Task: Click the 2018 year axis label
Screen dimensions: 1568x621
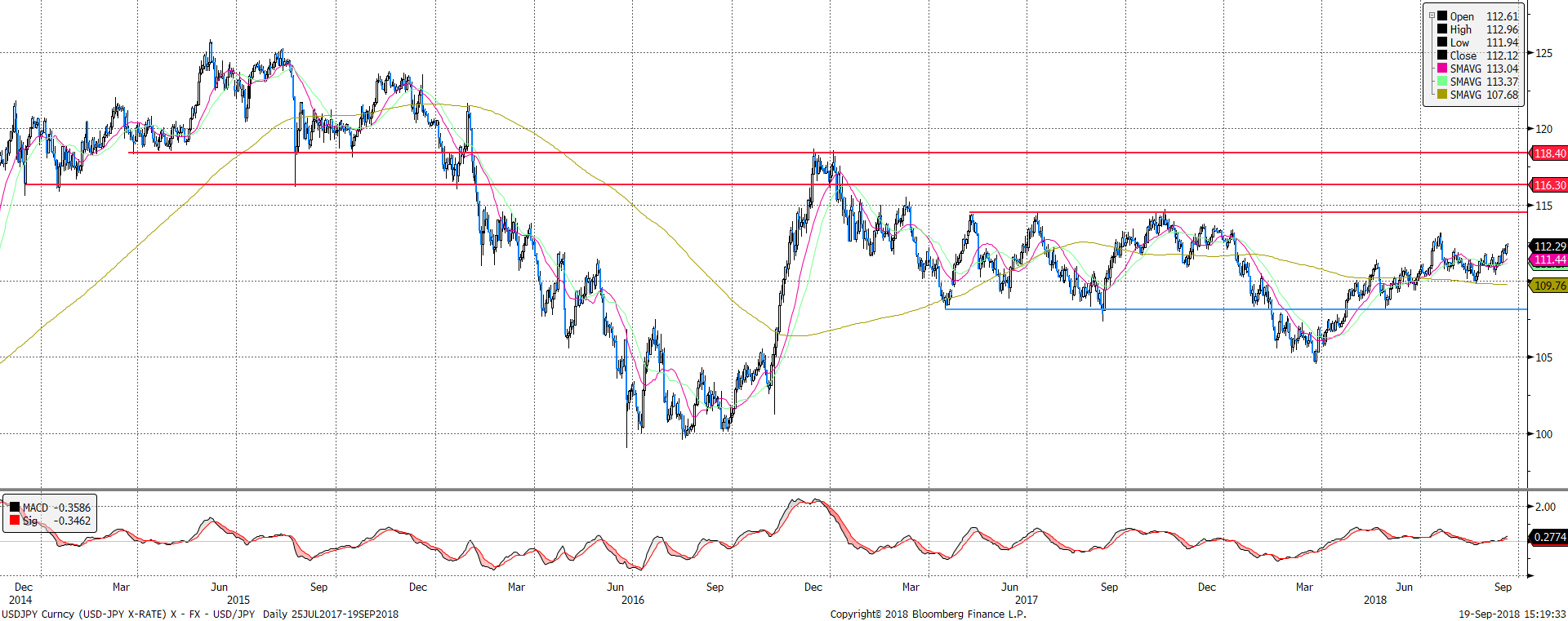Action: tap(1375, 600)
